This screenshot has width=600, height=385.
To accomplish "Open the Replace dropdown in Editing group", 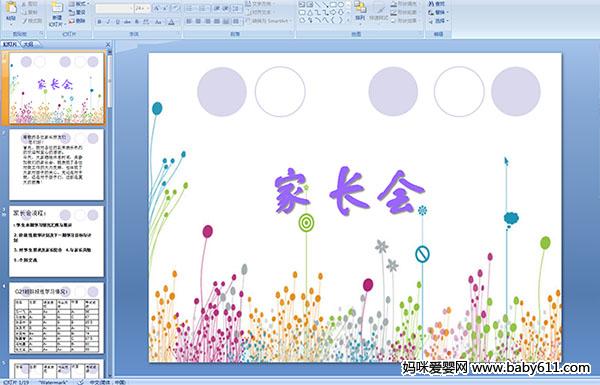I will pyautogui.click(x=438, y=12).
